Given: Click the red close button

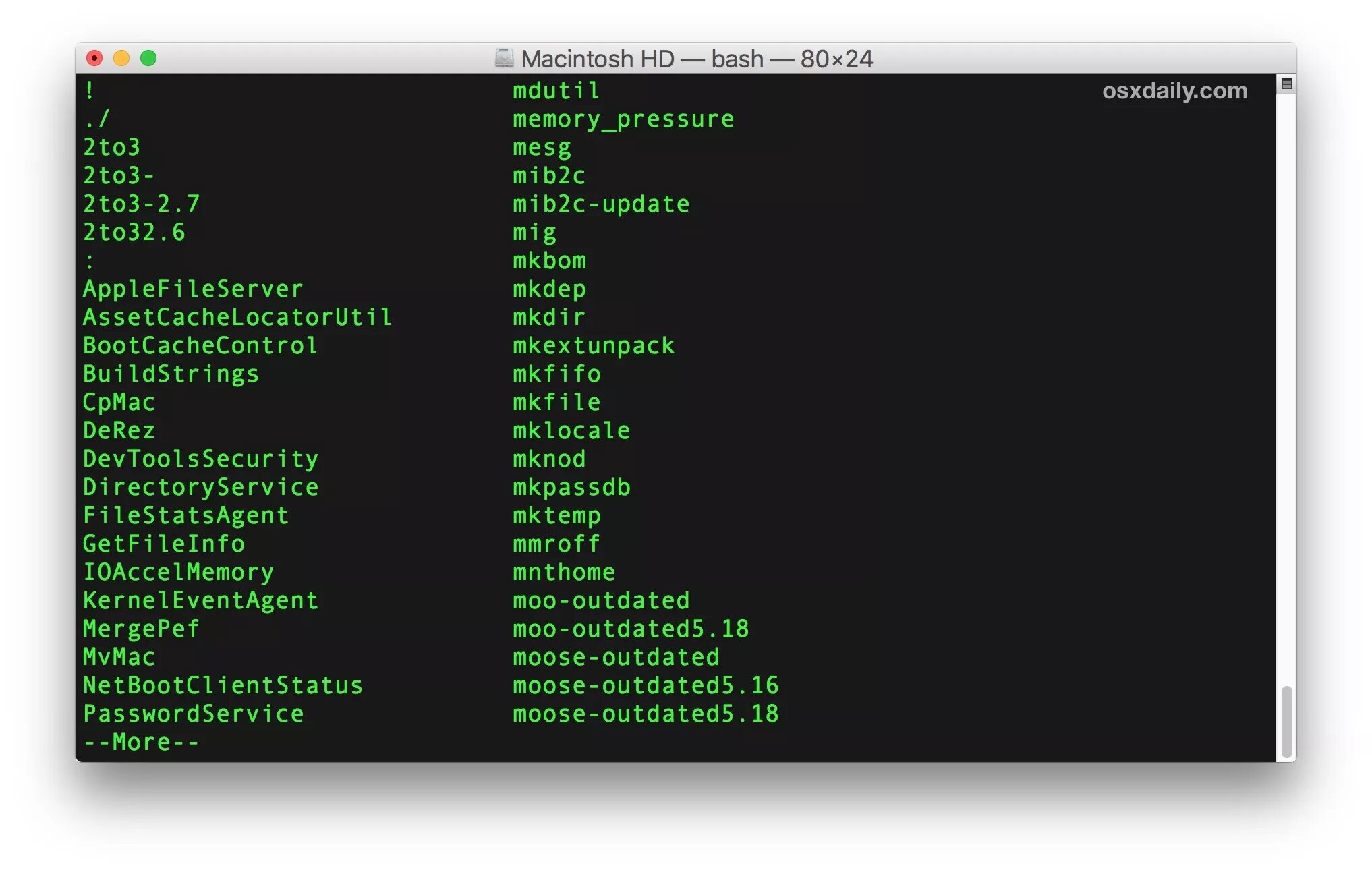Looking at the screenshot, I should [100, 57].
